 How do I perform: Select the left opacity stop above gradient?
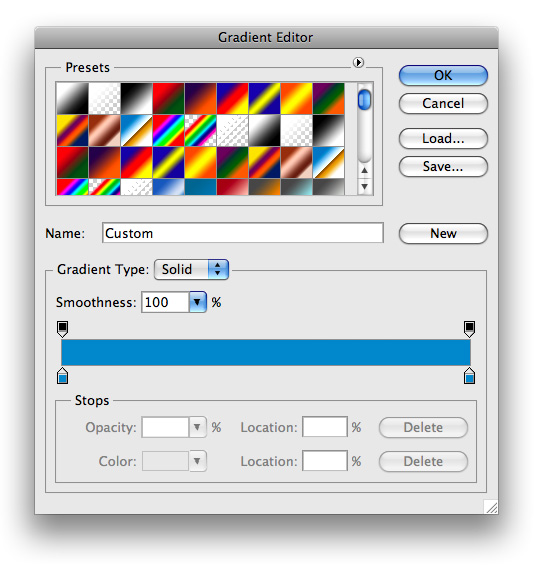point(63,329)
